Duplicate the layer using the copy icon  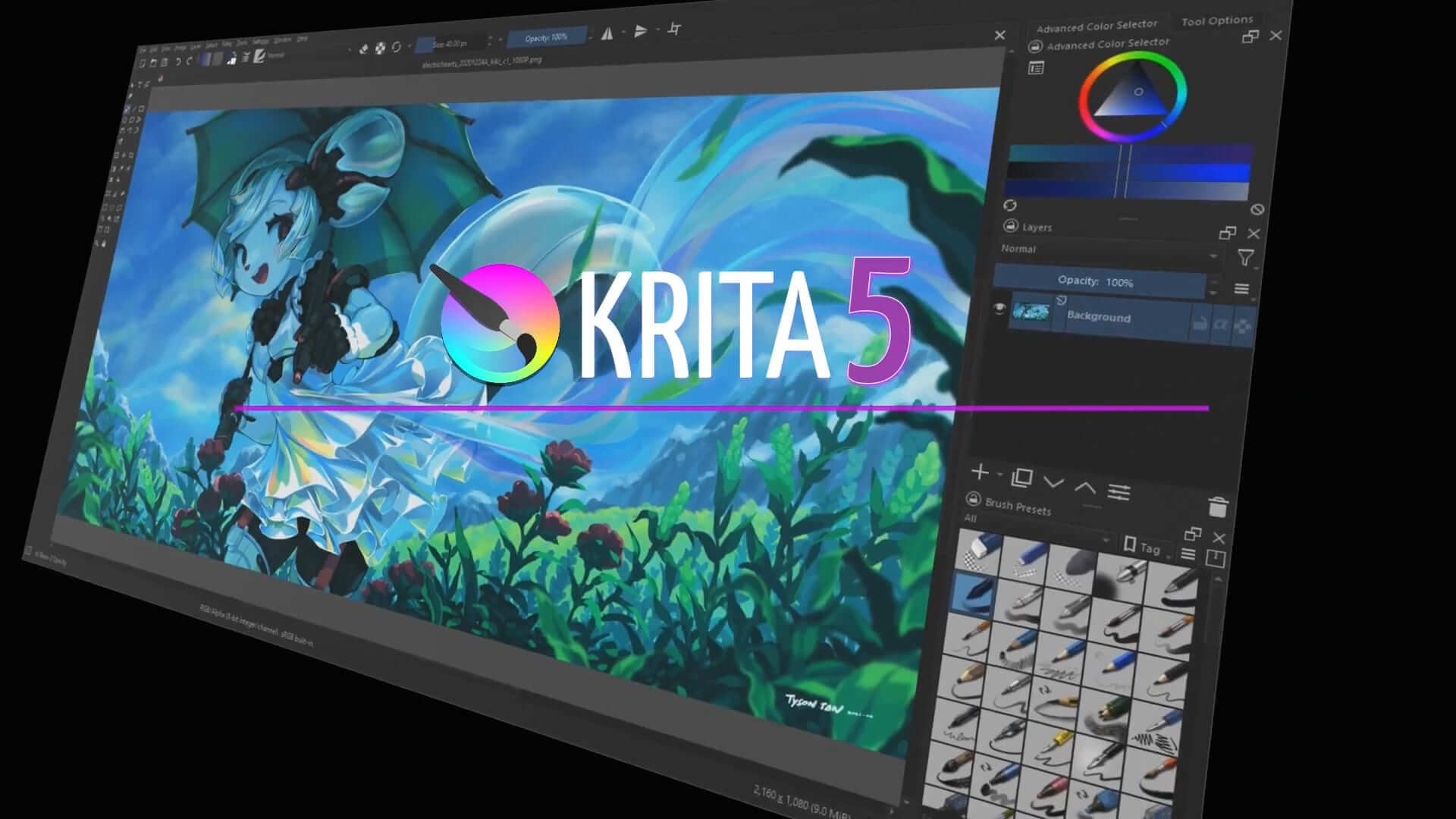pyautogui.click(x=1022, y=478)
